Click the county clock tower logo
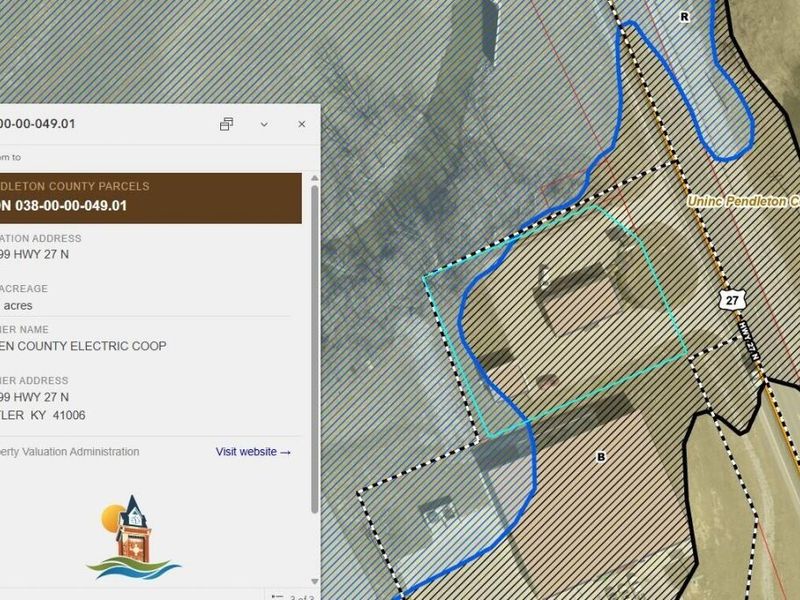This screenshot has width=800, height=600. pos(133,537)
